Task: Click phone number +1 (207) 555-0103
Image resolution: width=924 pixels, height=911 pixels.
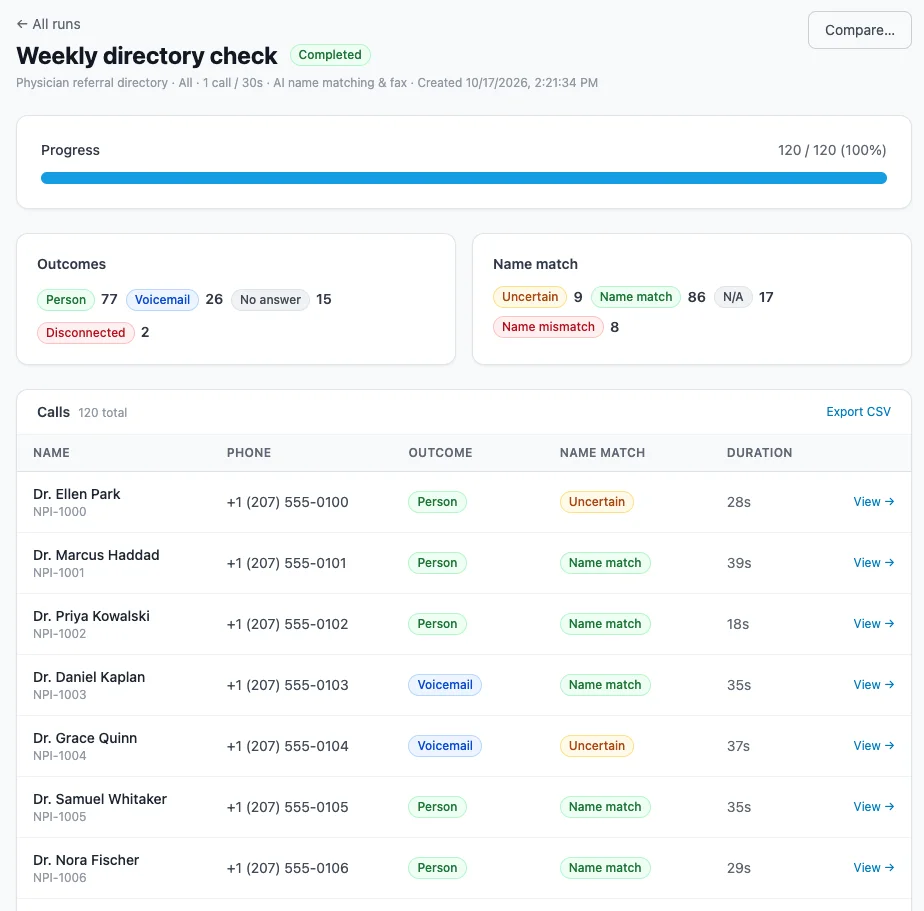Action: pos(288,685)
